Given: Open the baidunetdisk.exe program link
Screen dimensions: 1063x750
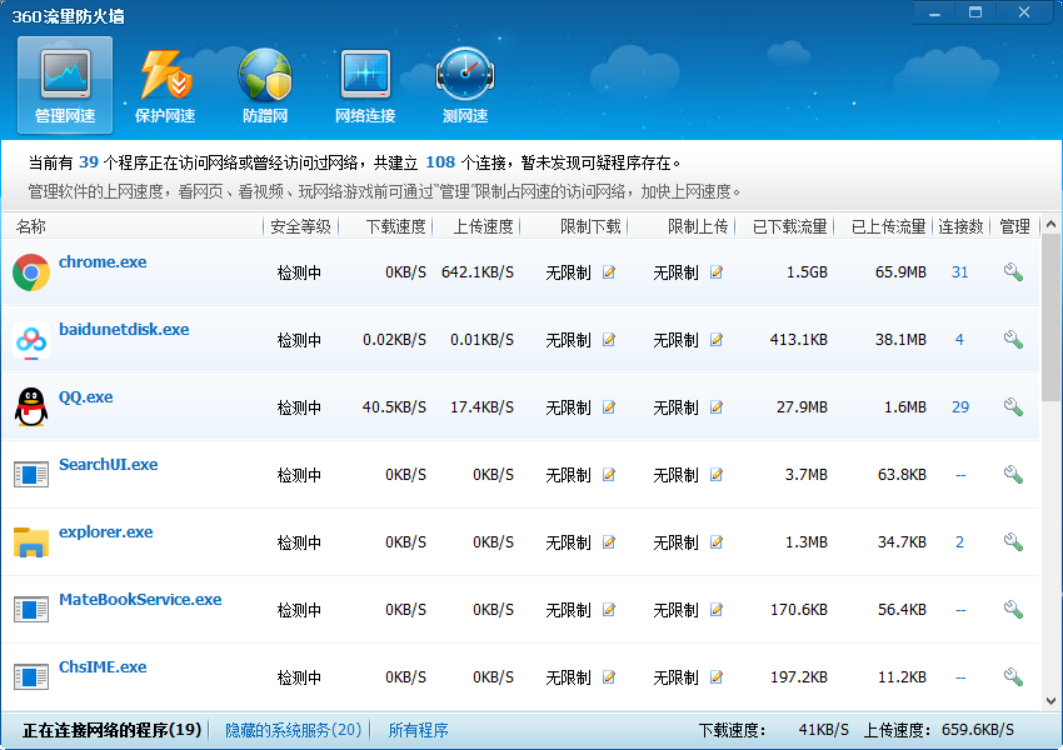Looking at the screenshot, I should tap(124, 330).
